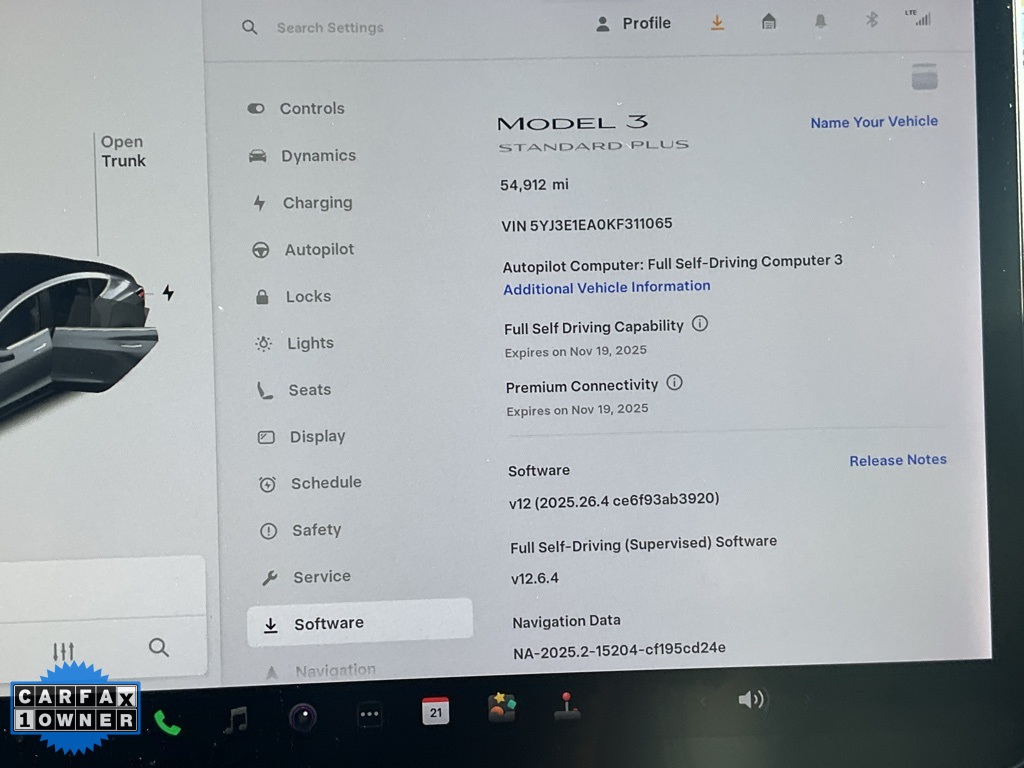1024x768 pixels.
Task: Open the Charging settings section
Action: [302, 203]
